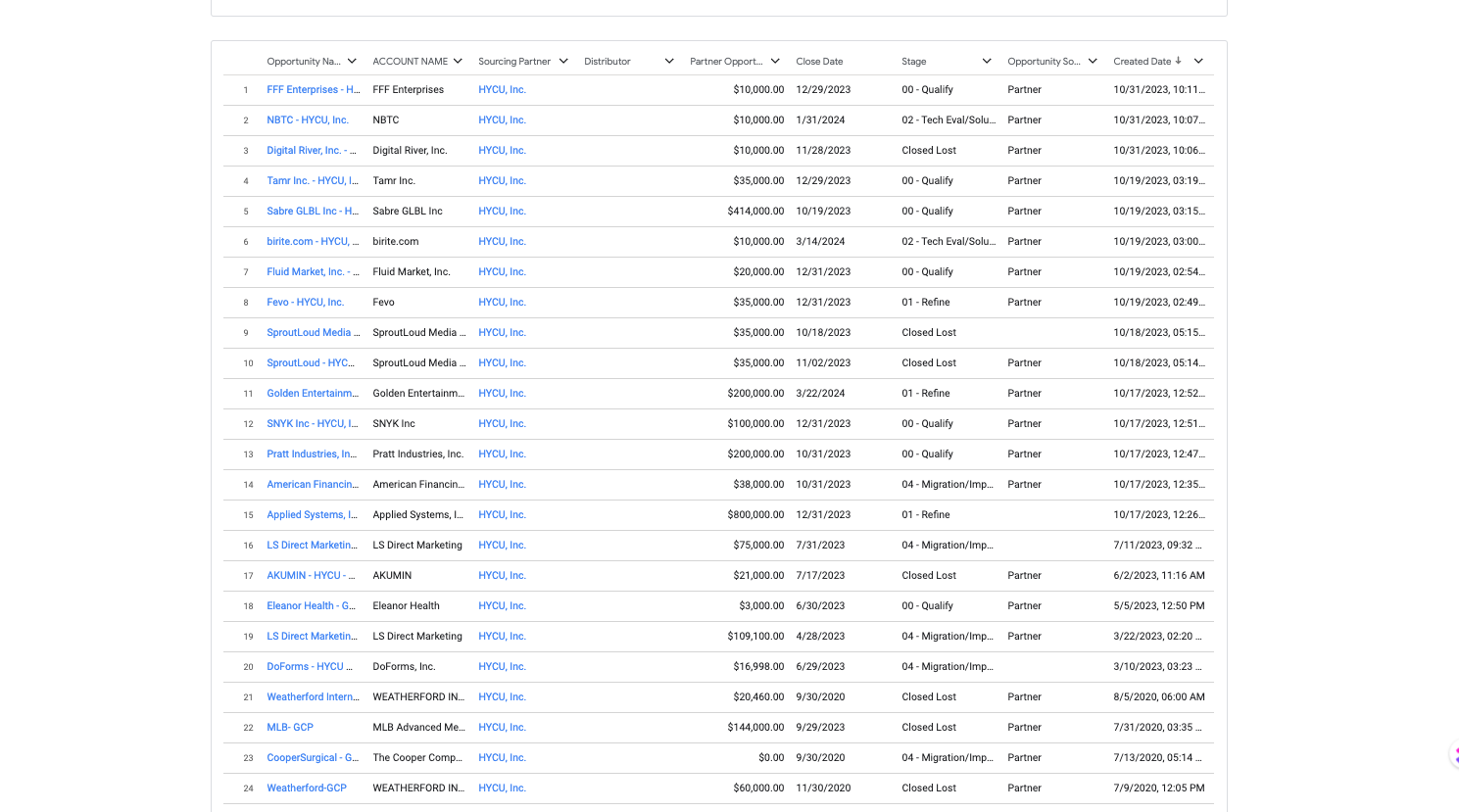Click the 1/31/2024 close date

point(820,120)
